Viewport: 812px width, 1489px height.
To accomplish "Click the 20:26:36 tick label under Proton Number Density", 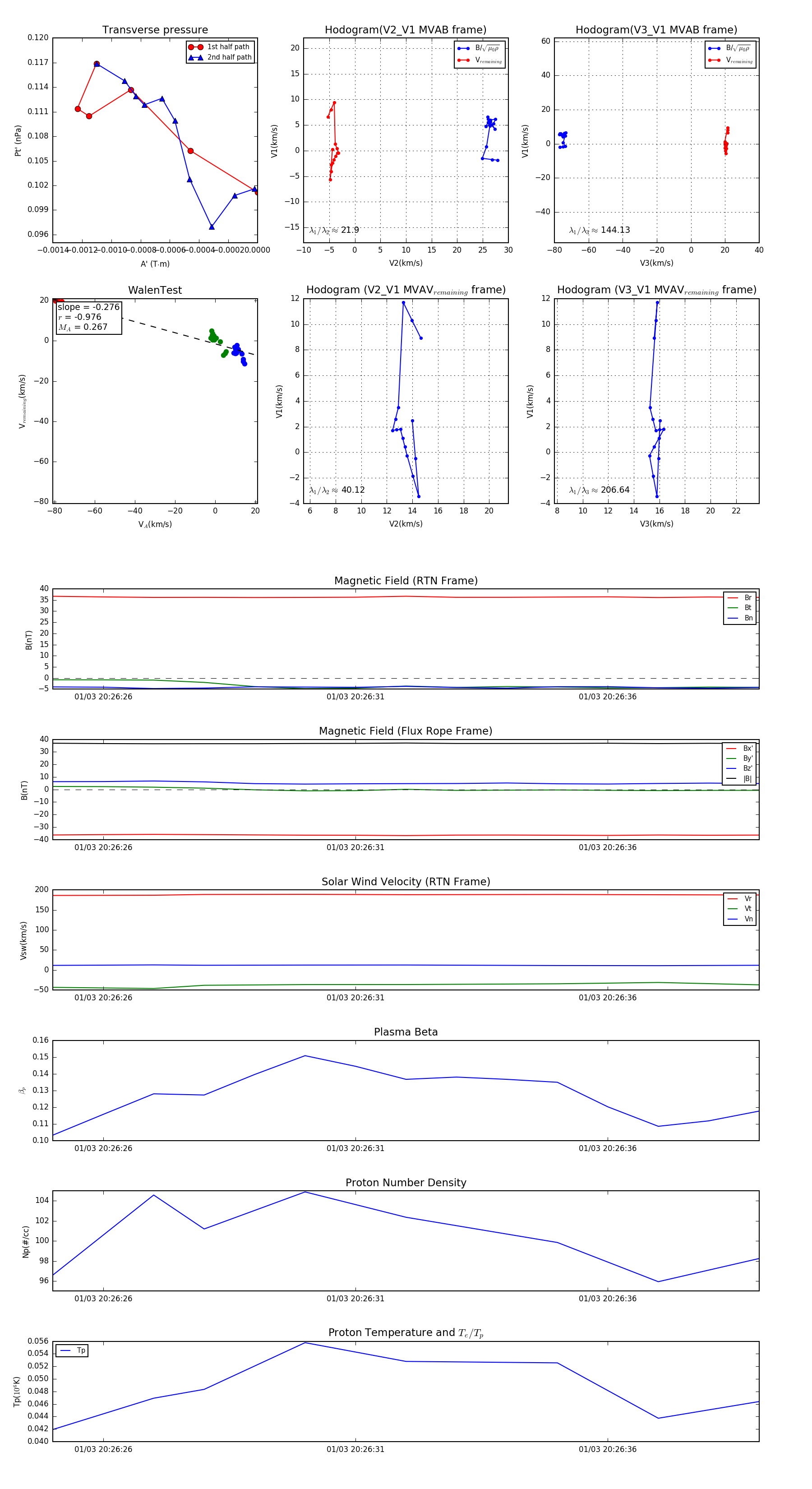I will pyautogui.click(x=607, y=1299).
